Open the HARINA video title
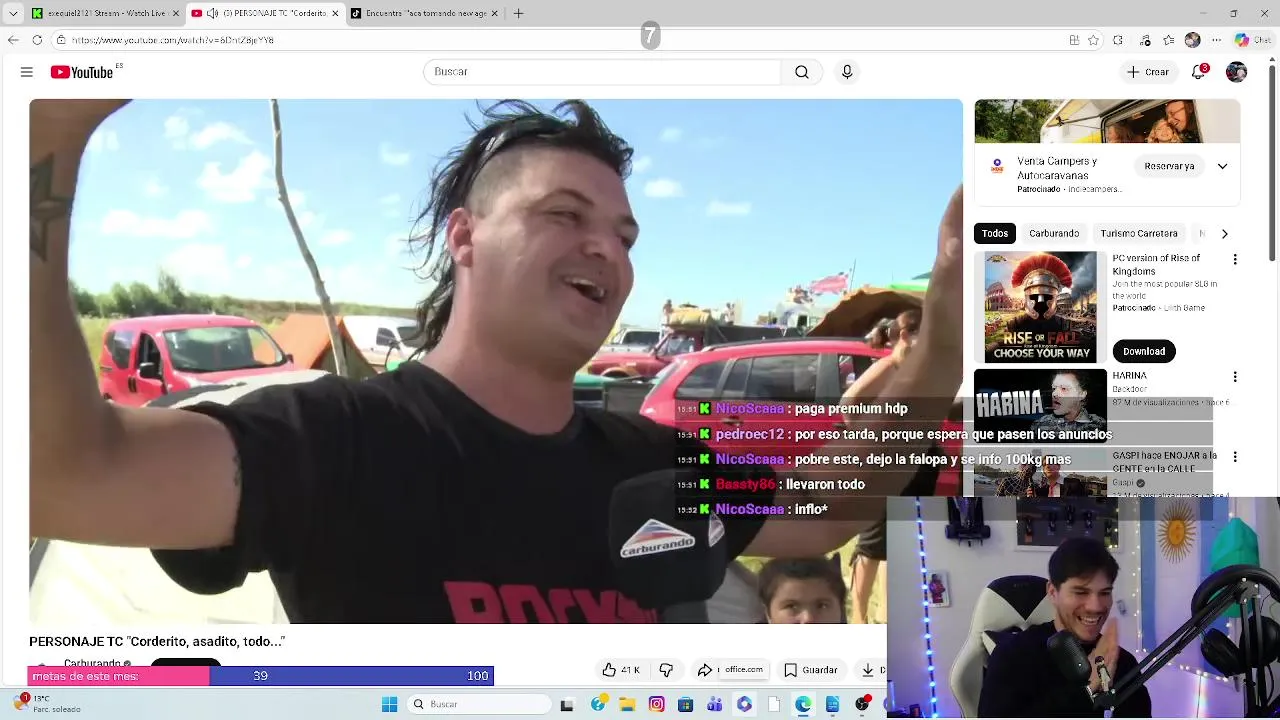1280x720 pixels. (1129, 376)
